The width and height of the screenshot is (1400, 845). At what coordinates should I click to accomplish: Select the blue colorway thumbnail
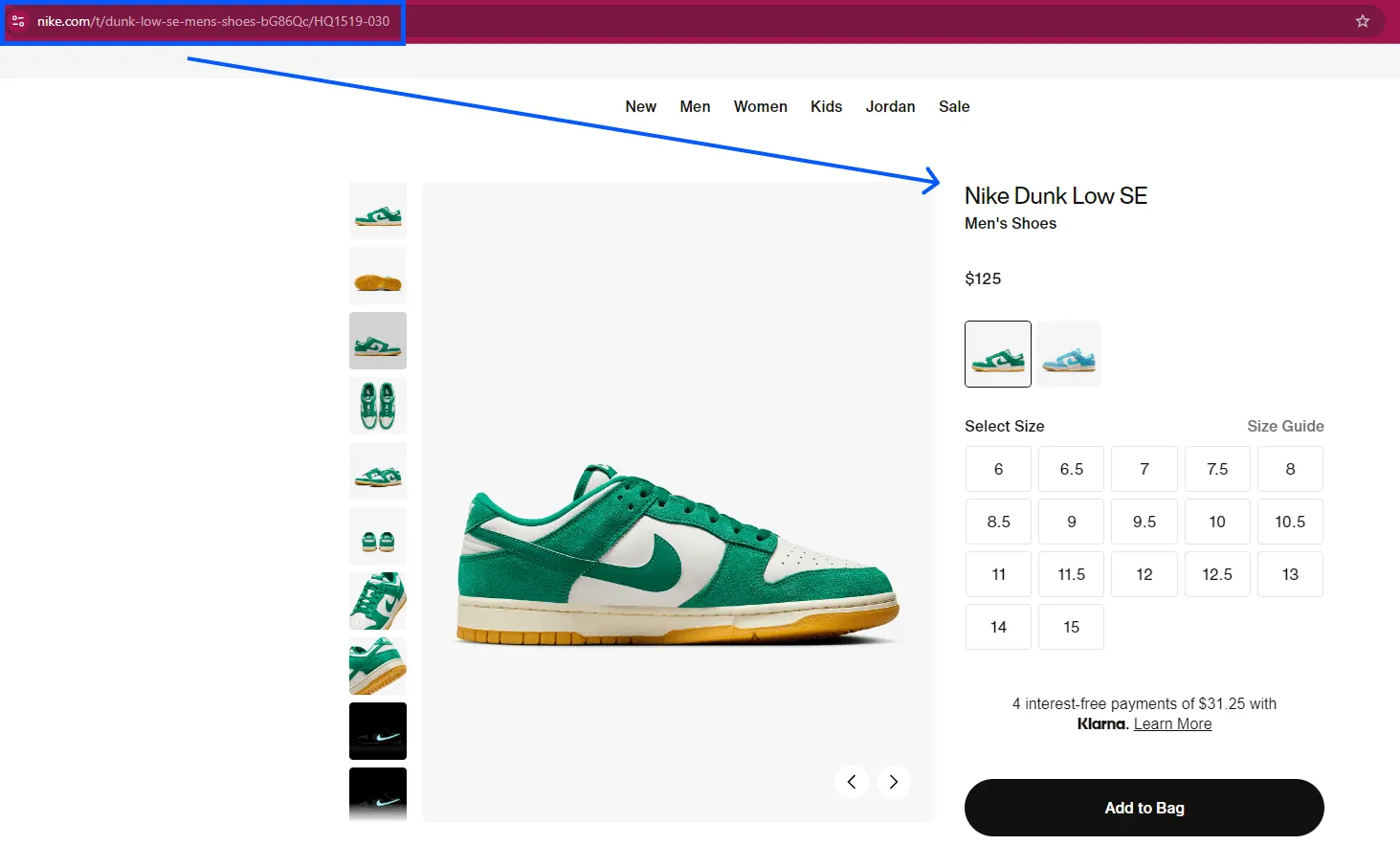tap(1068, 353)
